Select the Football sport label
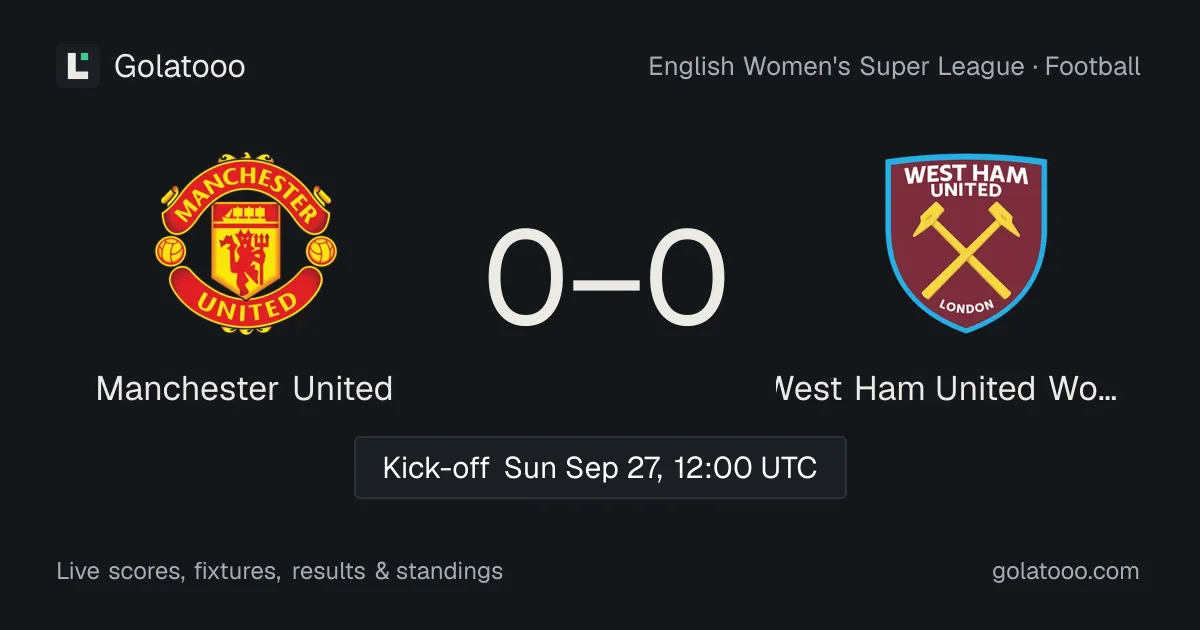 click(1093, 67)
